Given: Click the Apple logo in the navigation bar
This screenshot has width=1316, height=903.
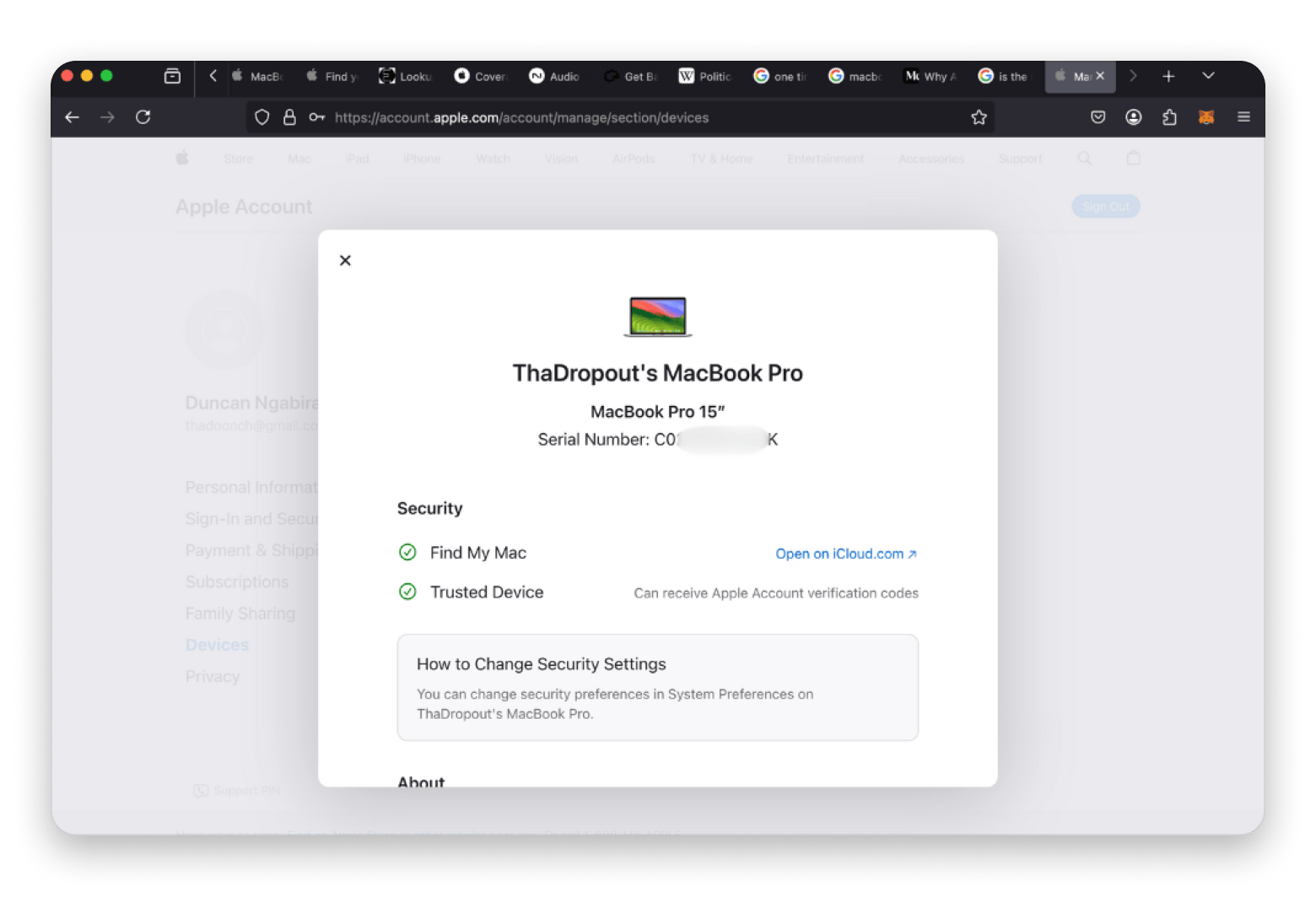Looking at the screenshot, I should click(x=182, y=158).
